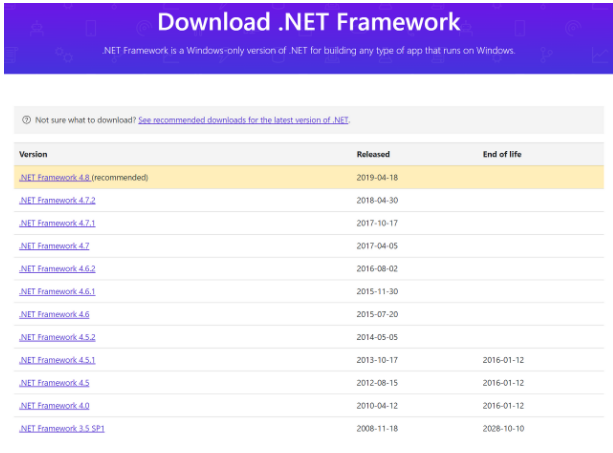Click the 'Not sure what to download?' text
This screenshot has width=613, height=453.
[85, 120]
